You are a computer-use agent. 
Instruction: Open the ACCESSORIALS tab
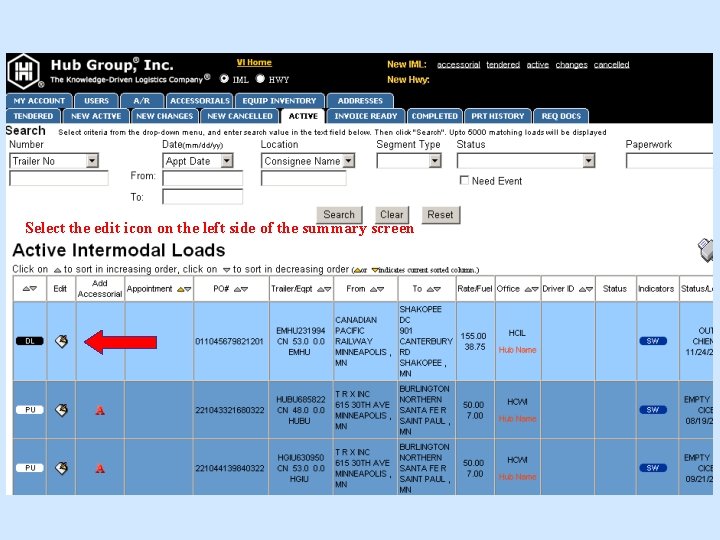(x=200, y=101)
